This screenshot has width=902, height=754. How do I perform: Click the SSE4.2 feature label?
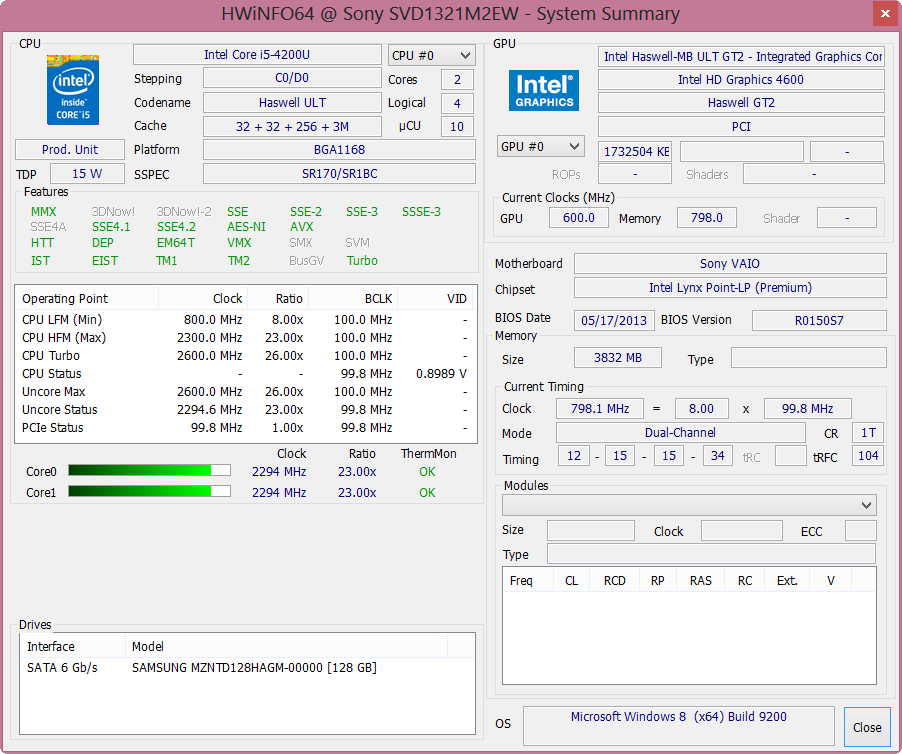coord(176,227)
